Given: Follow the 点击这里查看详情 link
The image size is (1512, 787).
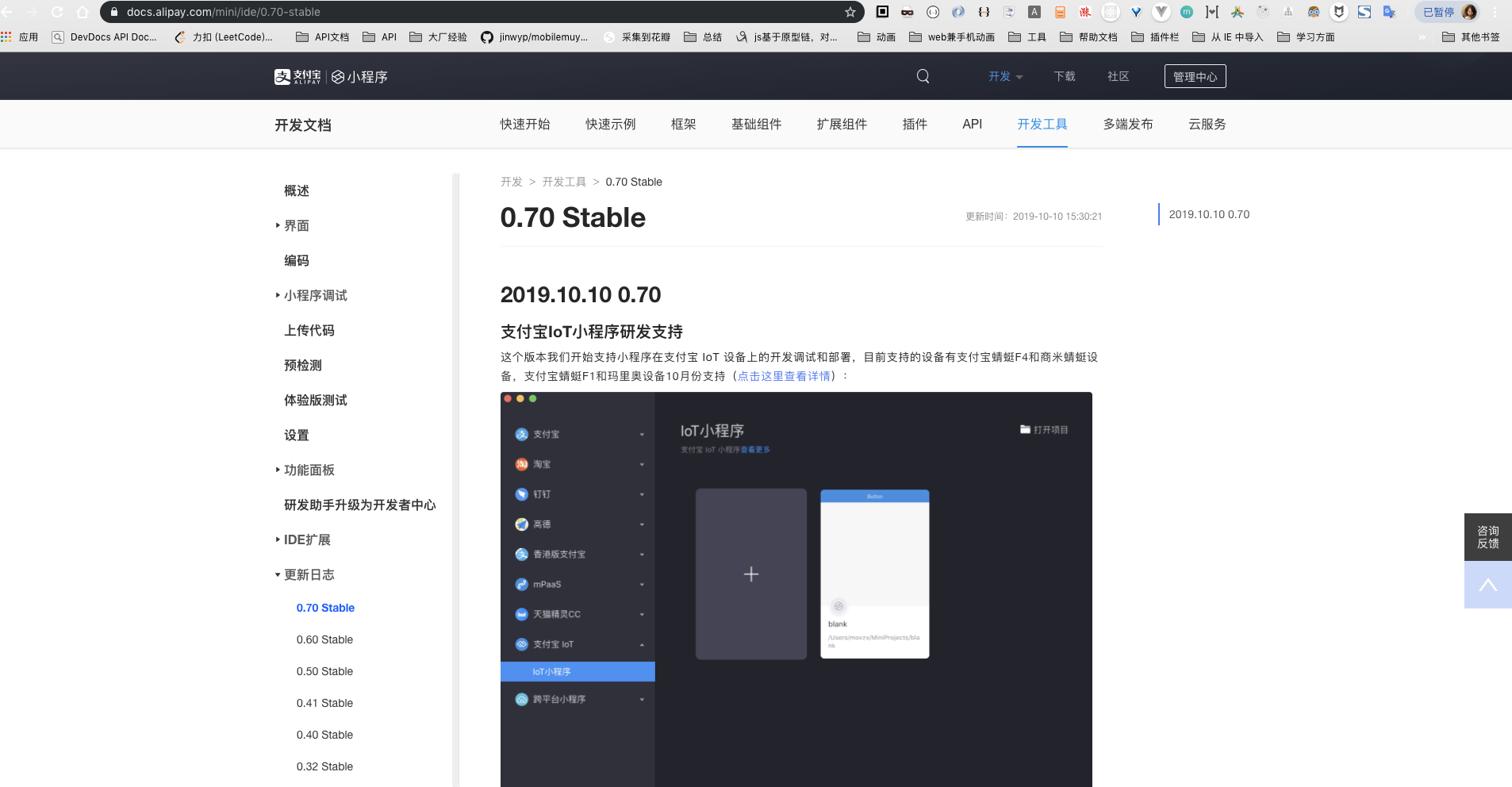Looking at the screenshot, I should pyautogui.click(x=785, y=376).
